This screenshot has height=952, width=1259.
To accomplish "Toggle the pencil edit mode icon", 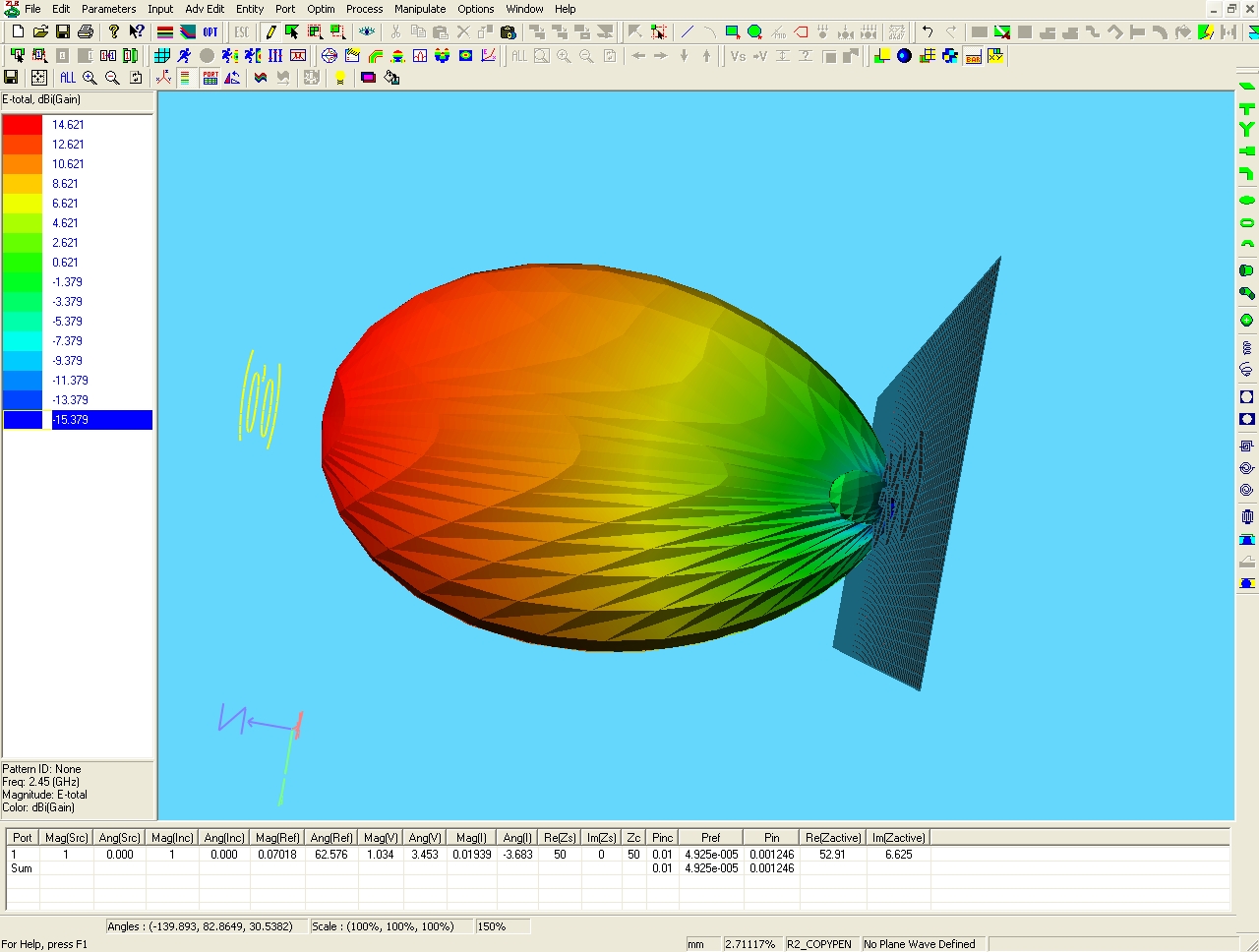I will tap(270, 32).
